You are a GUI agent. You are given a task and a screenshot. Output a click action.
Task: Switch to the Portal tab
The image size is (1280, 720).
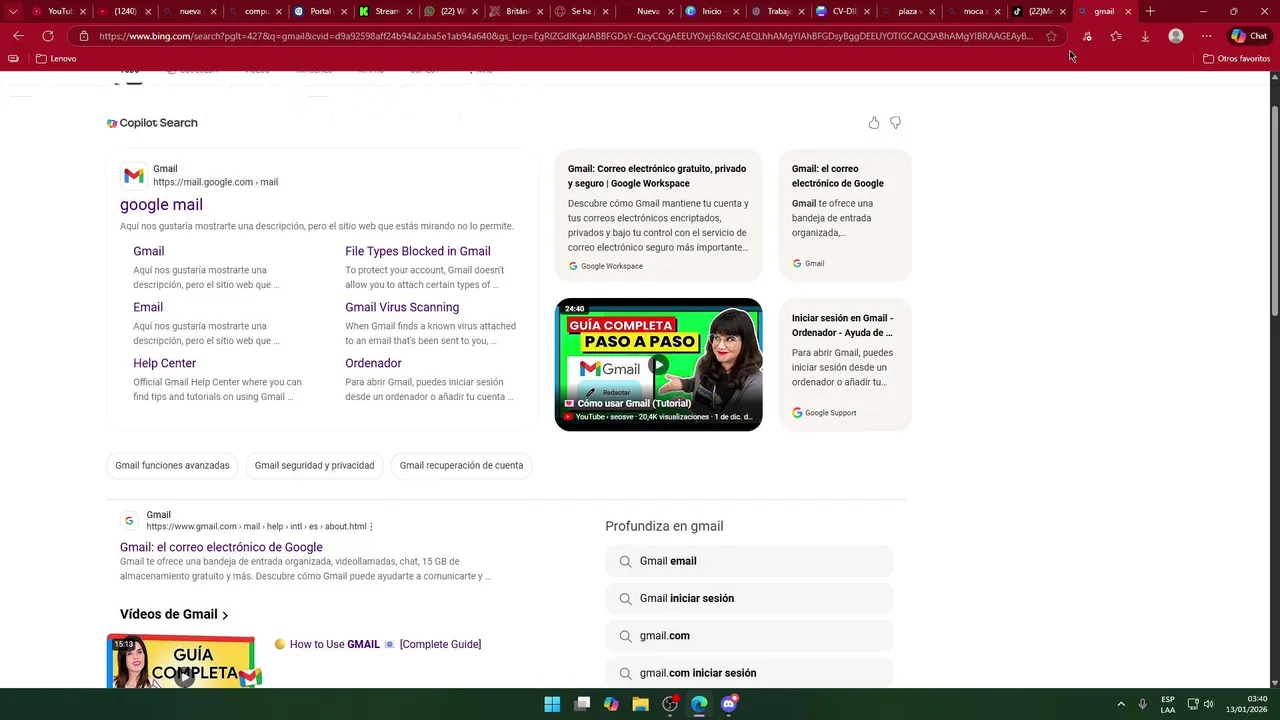pyautogui.click(x=320, y=11)
